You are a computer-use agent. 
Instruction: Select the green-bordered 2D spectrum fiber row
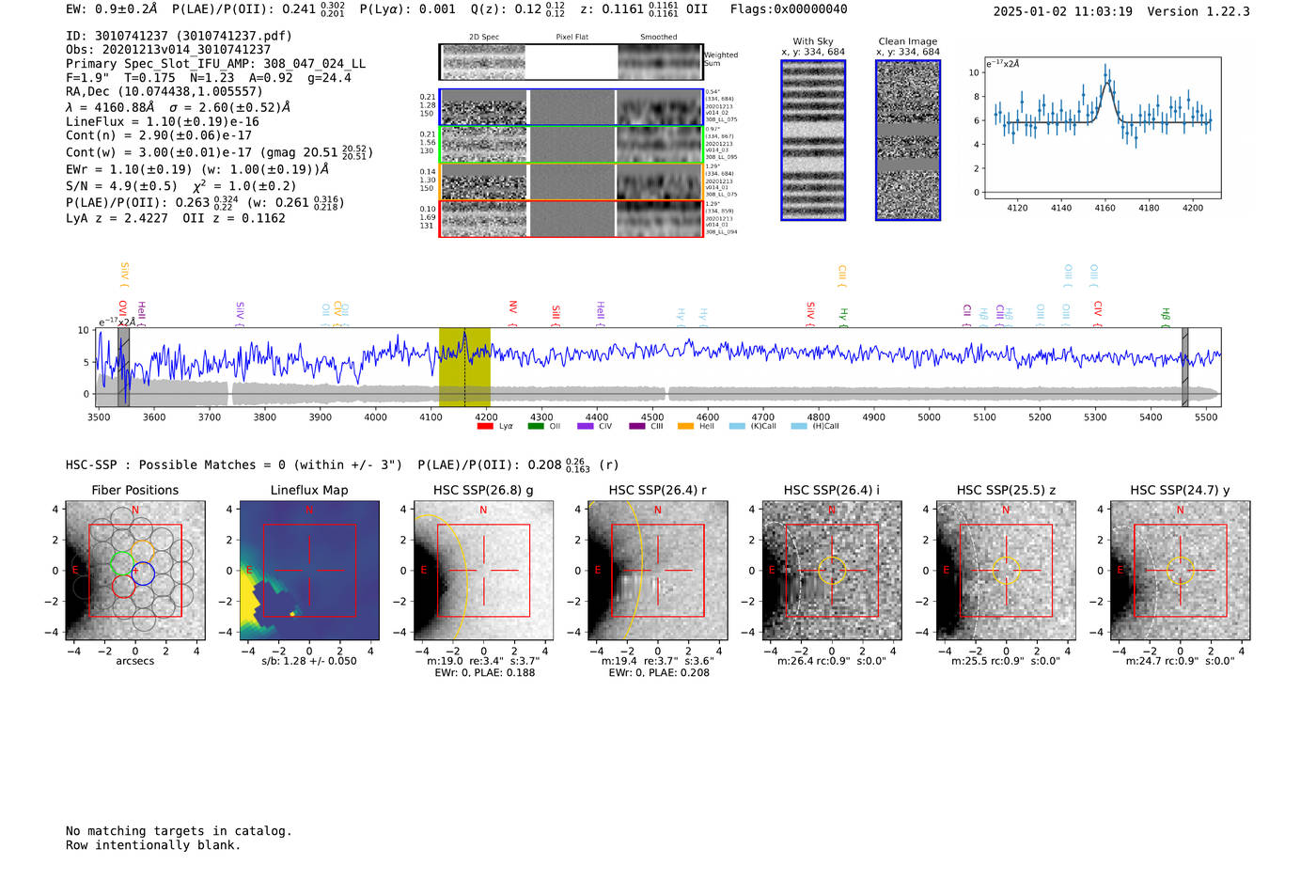[x=571, y=145]
